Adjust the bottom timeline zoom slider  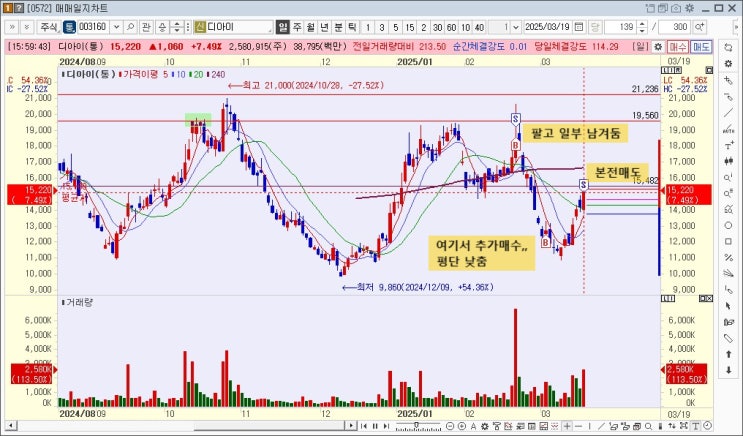[x=417, y=425]
